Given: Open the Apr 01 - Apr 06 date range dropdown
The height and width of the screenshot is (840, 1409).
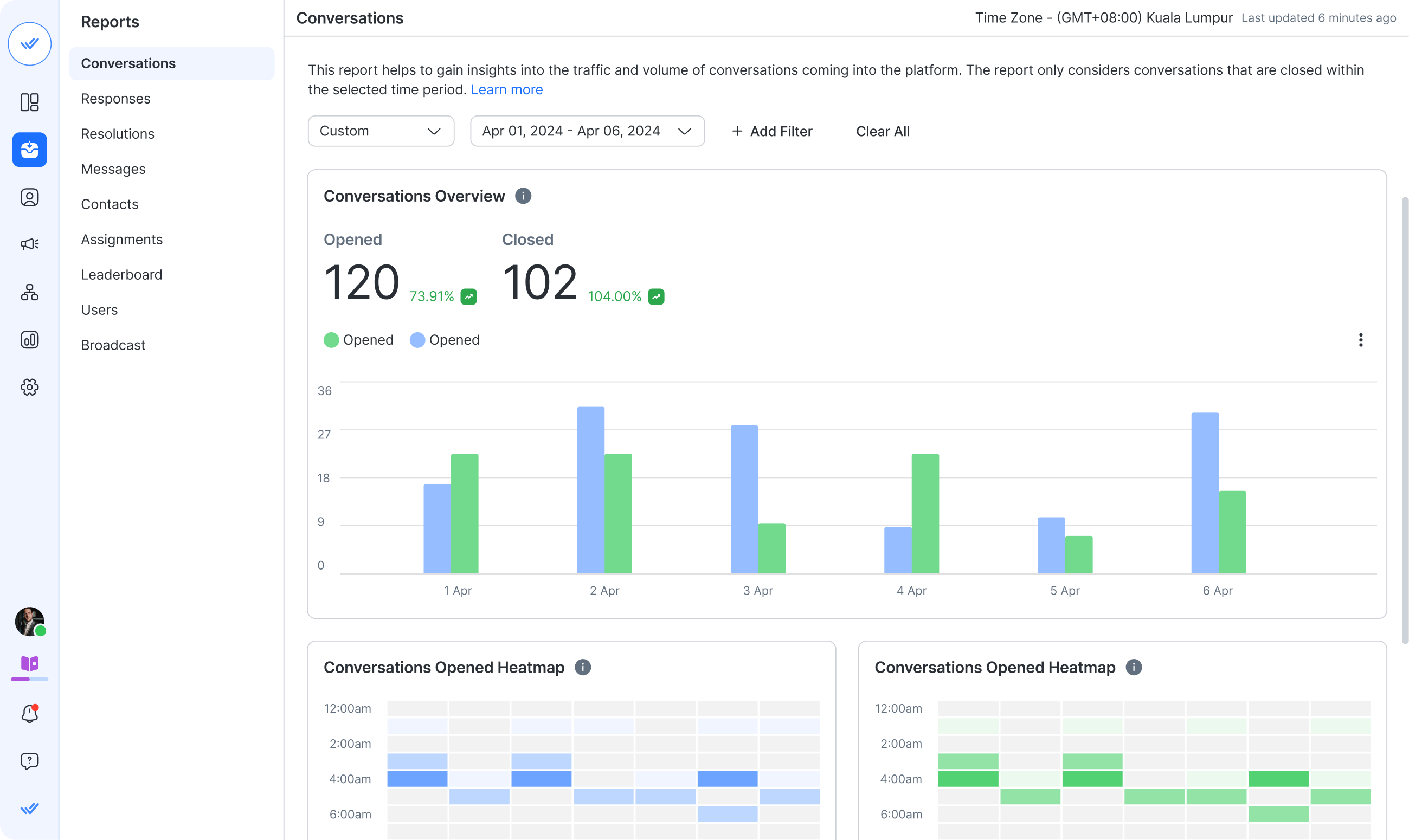Looking at the screenshot, I should (x=587, y=131).
